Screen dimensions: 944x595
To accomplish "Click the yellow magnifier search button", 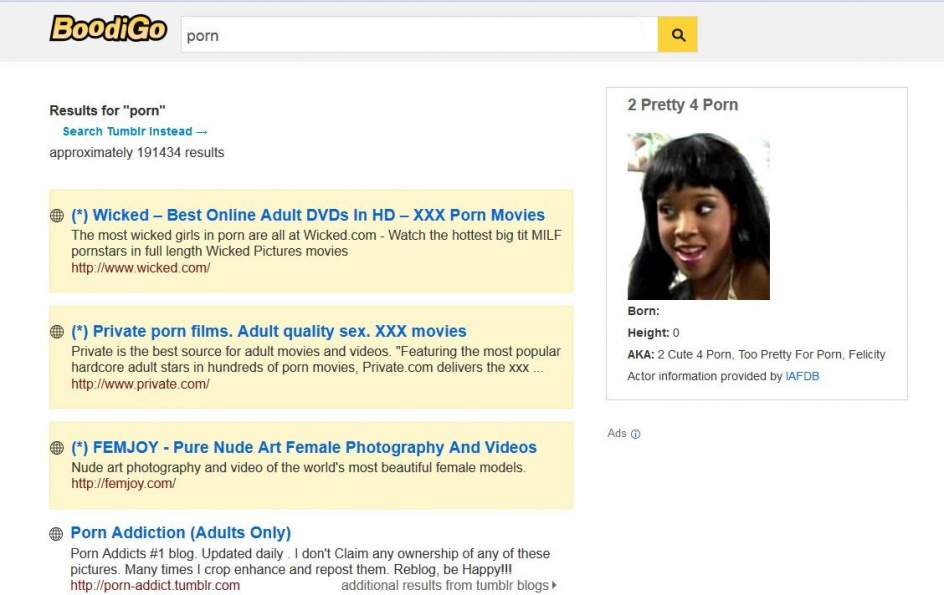I will click(677, 34).
